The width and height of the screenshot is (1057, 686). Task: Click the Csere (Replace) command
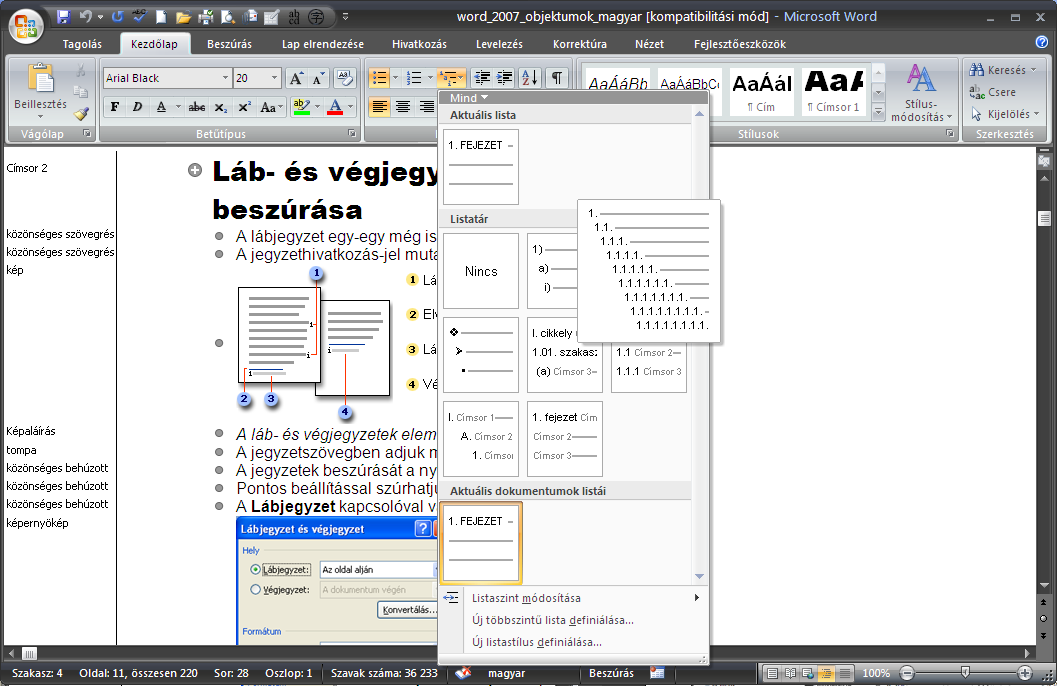pos(992,92)
